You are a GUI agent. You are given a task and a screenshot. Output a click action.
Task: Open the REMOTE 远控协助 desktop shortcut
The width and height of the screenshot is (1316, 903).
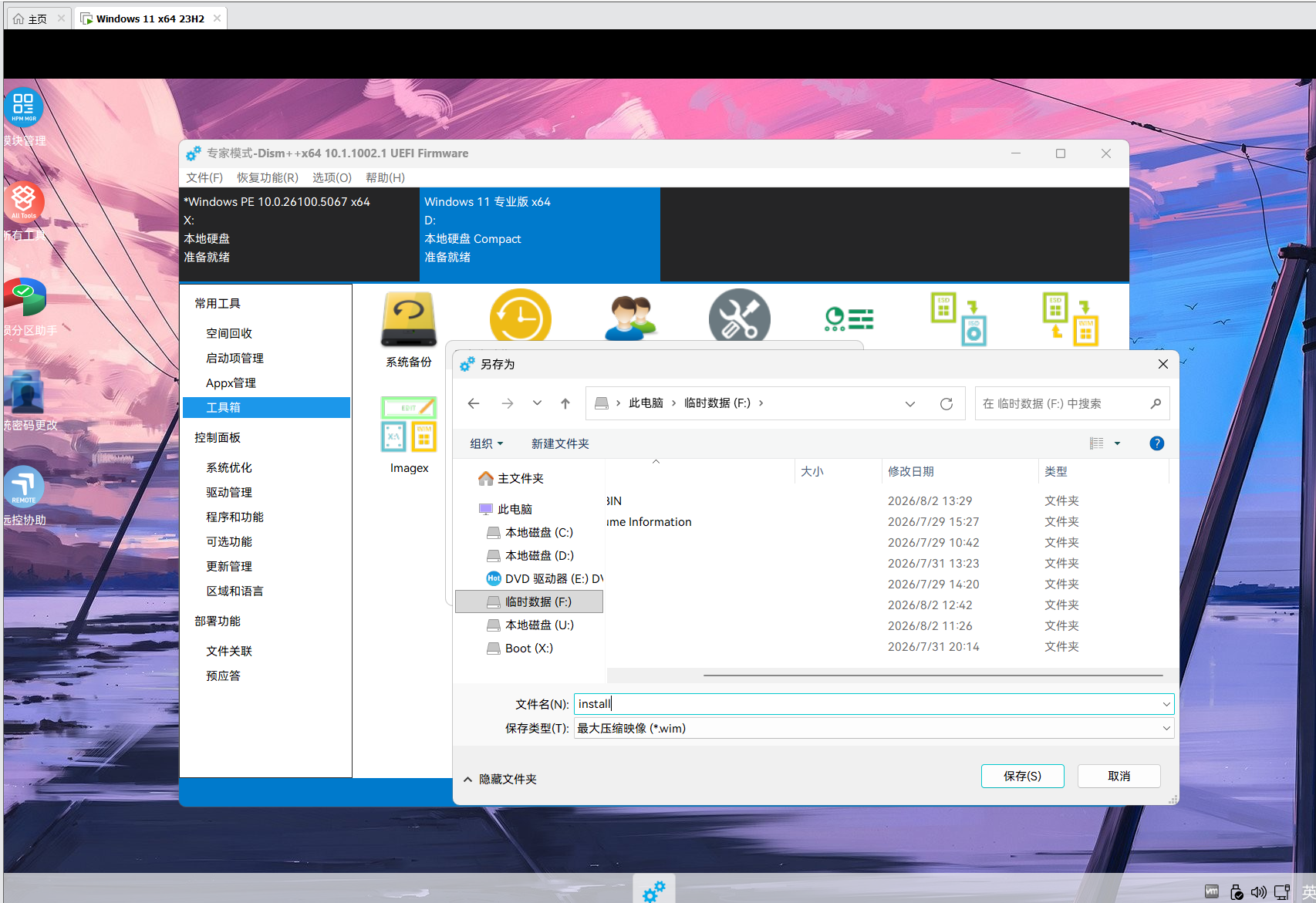coord(23,496)
